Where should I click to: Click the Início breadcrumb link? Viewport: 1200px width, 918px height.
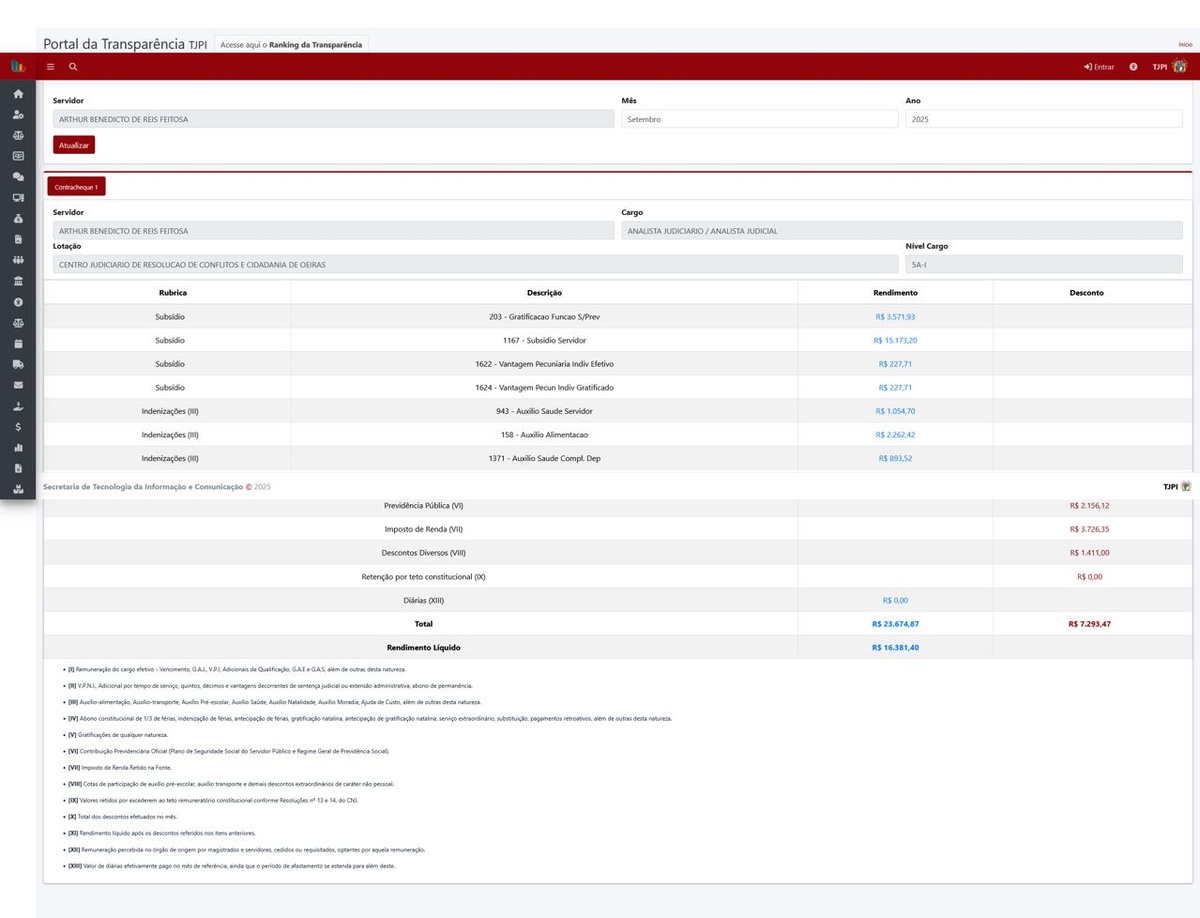point(1185,45)
